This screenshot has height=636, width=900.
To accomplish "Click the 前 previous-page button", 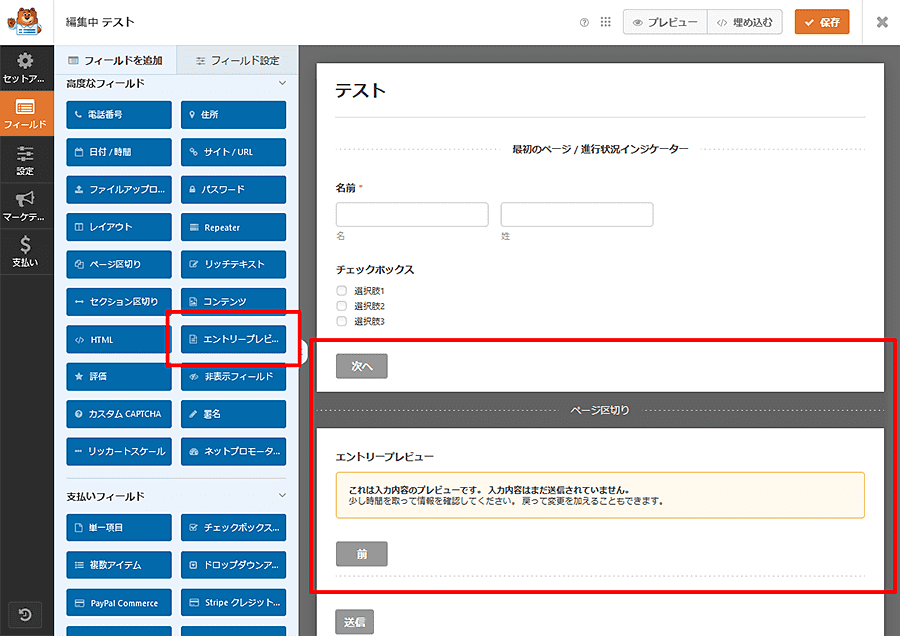I will pos(362,554).
